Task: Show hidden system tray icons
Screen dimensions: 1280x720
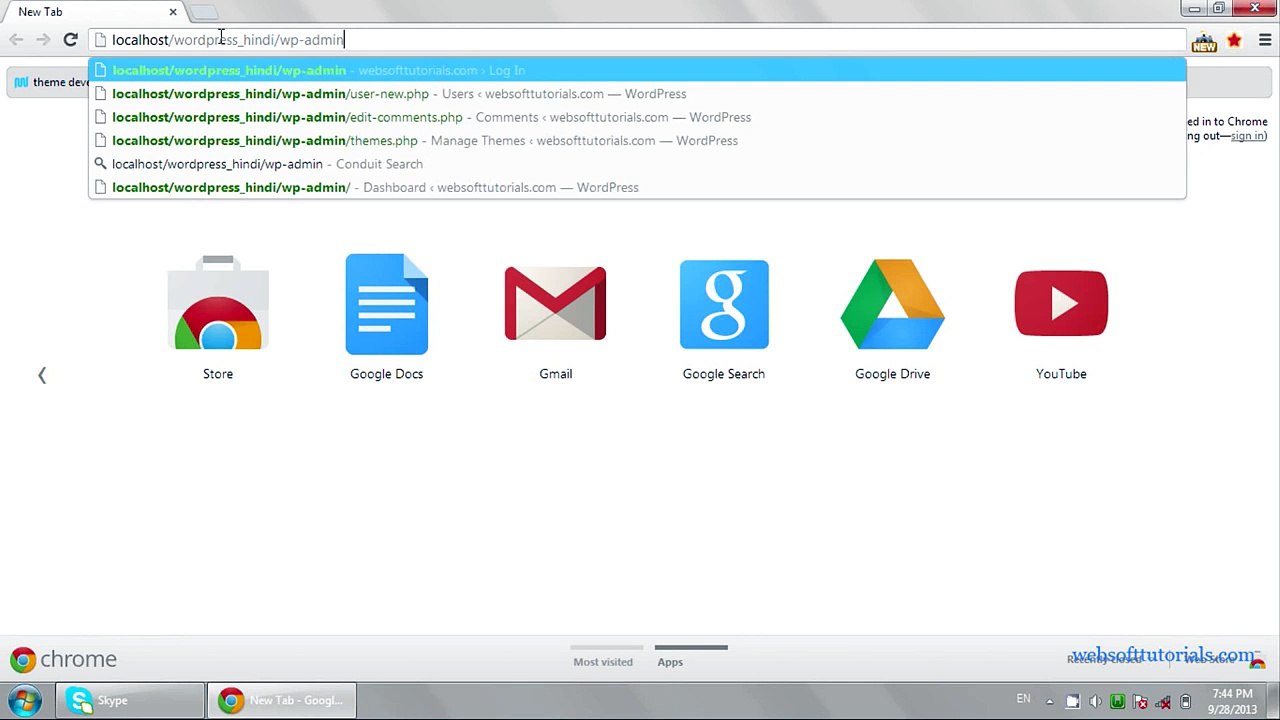Action: click(1049, 701)
